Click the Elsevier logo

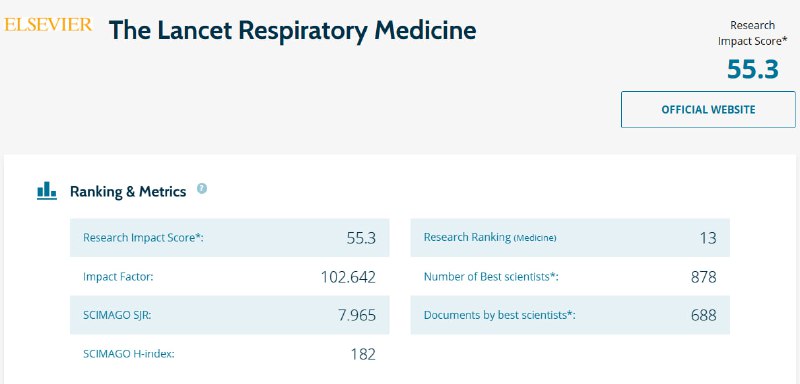[x=48, y=24]
